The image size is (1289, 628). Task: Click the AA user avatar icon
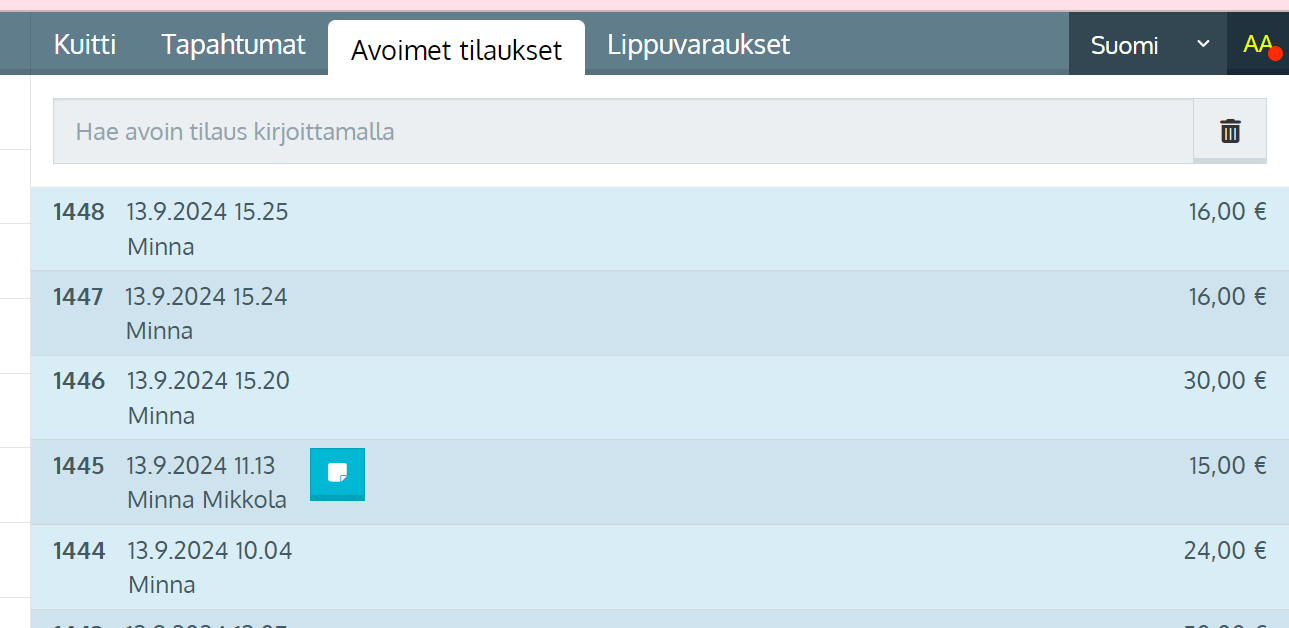(1257, 44)
